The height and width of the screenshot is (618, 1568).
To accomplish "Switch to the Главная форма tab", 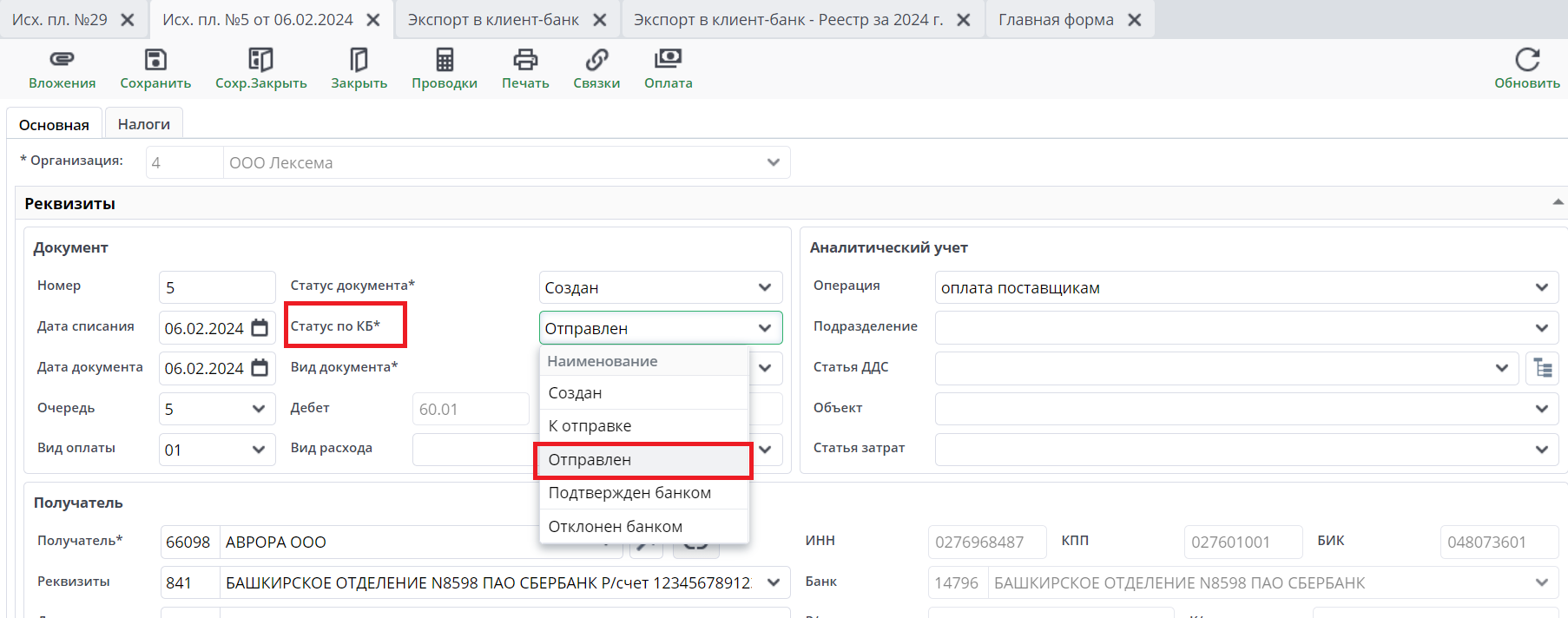I will tap(1056, 20).
